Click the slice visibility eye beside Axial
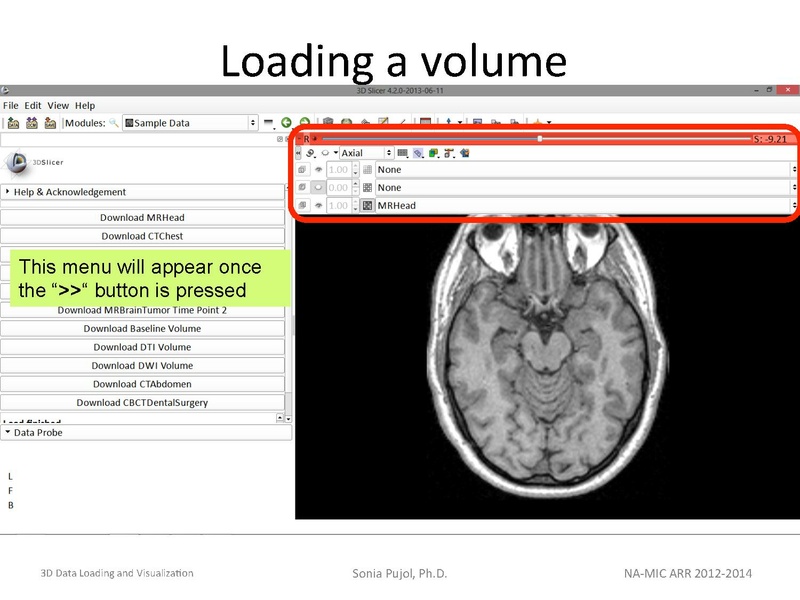 pos(325,153)
